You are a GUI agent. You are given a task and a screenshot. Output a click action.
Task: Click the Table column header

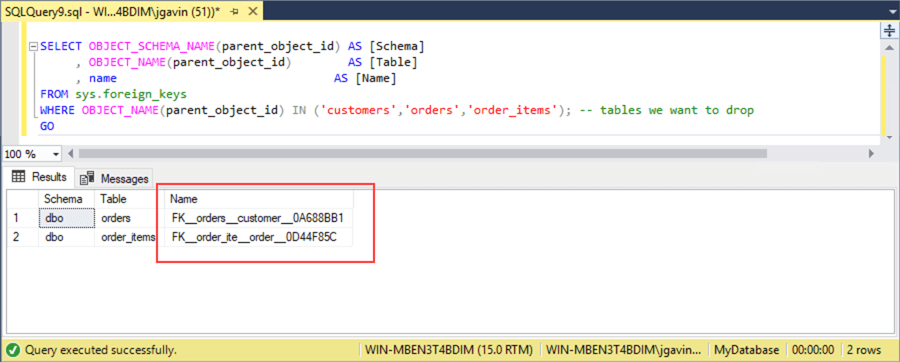coord(130,199)
